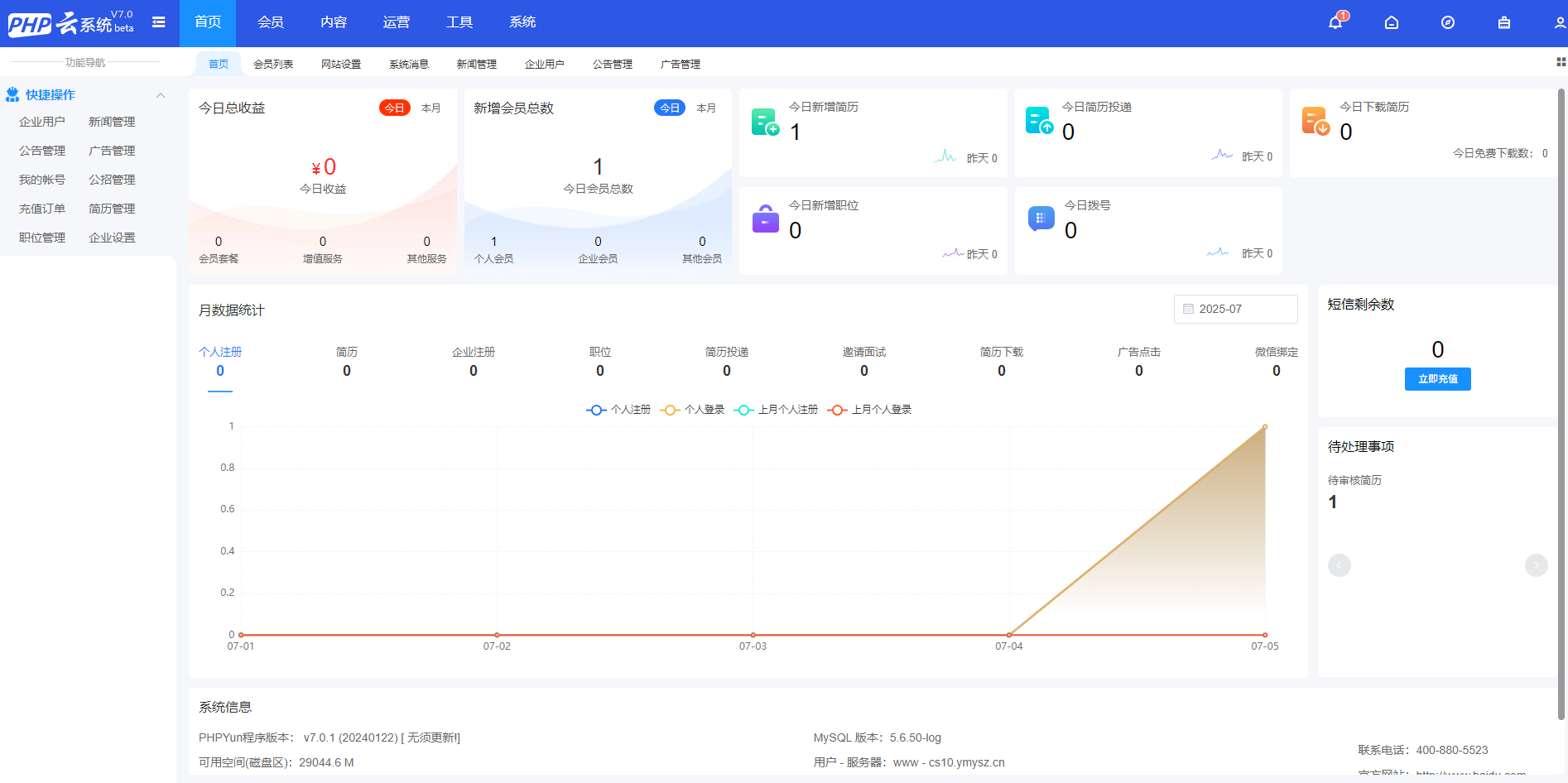Toggle 个人登录 series in the chart legend
This screenshot has width=1568, height=783.
pyautogui.click(x=693, y=409)
